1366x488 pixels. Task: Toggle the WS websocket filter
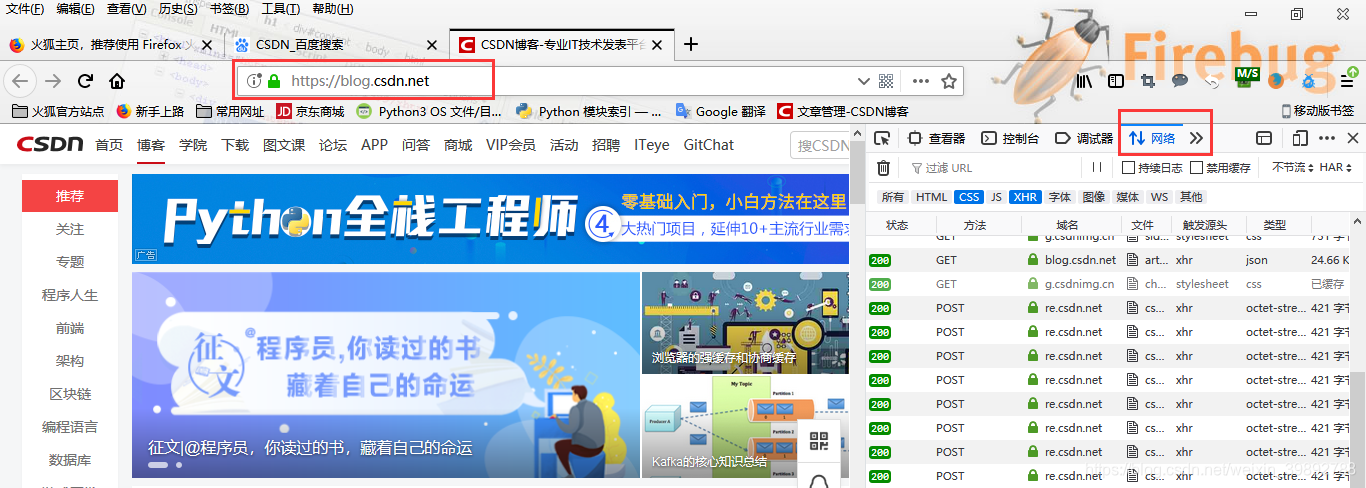tap(1159, 197)
